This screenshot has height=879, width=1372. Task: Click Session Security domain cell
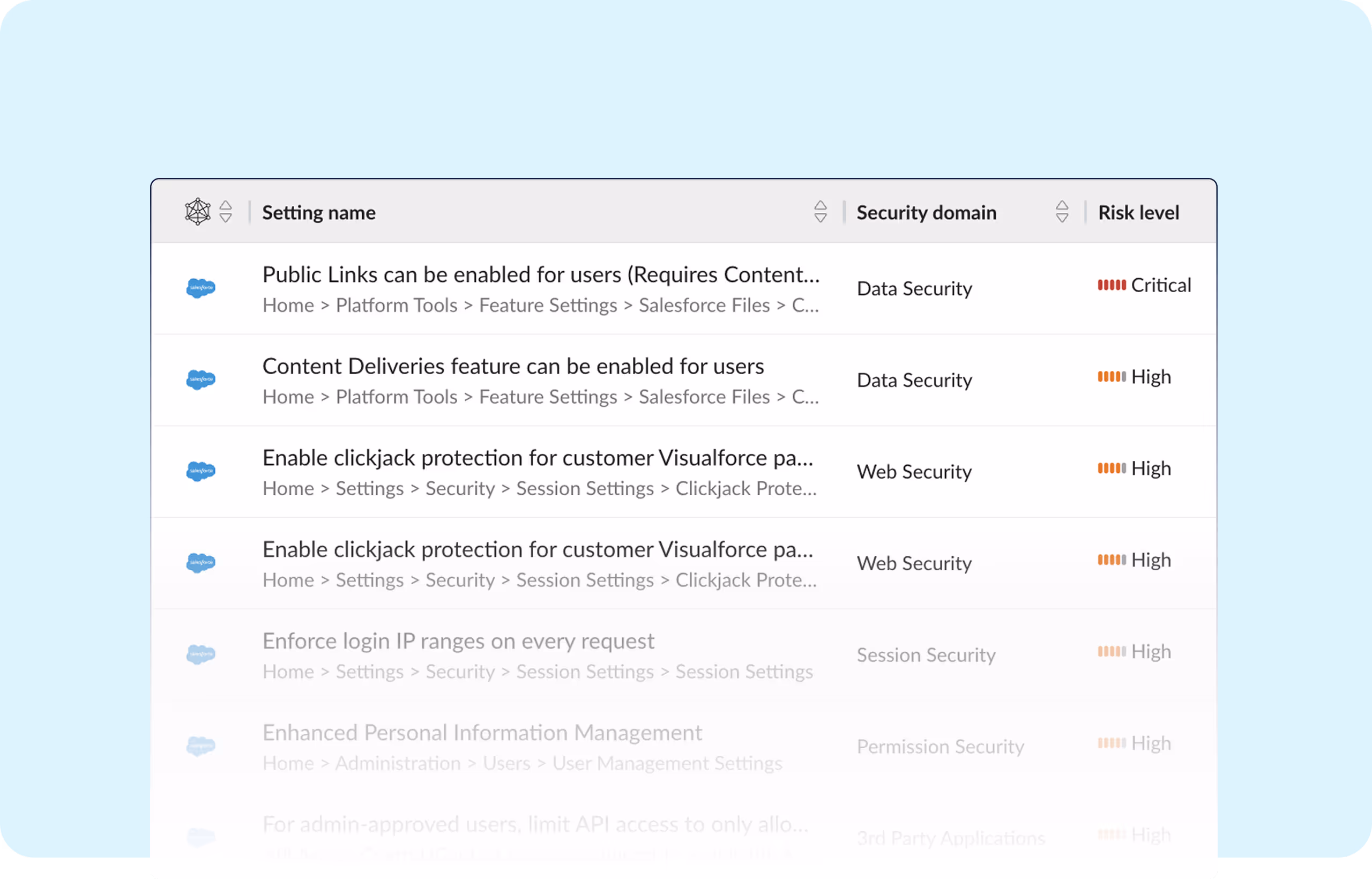point(926,655)
